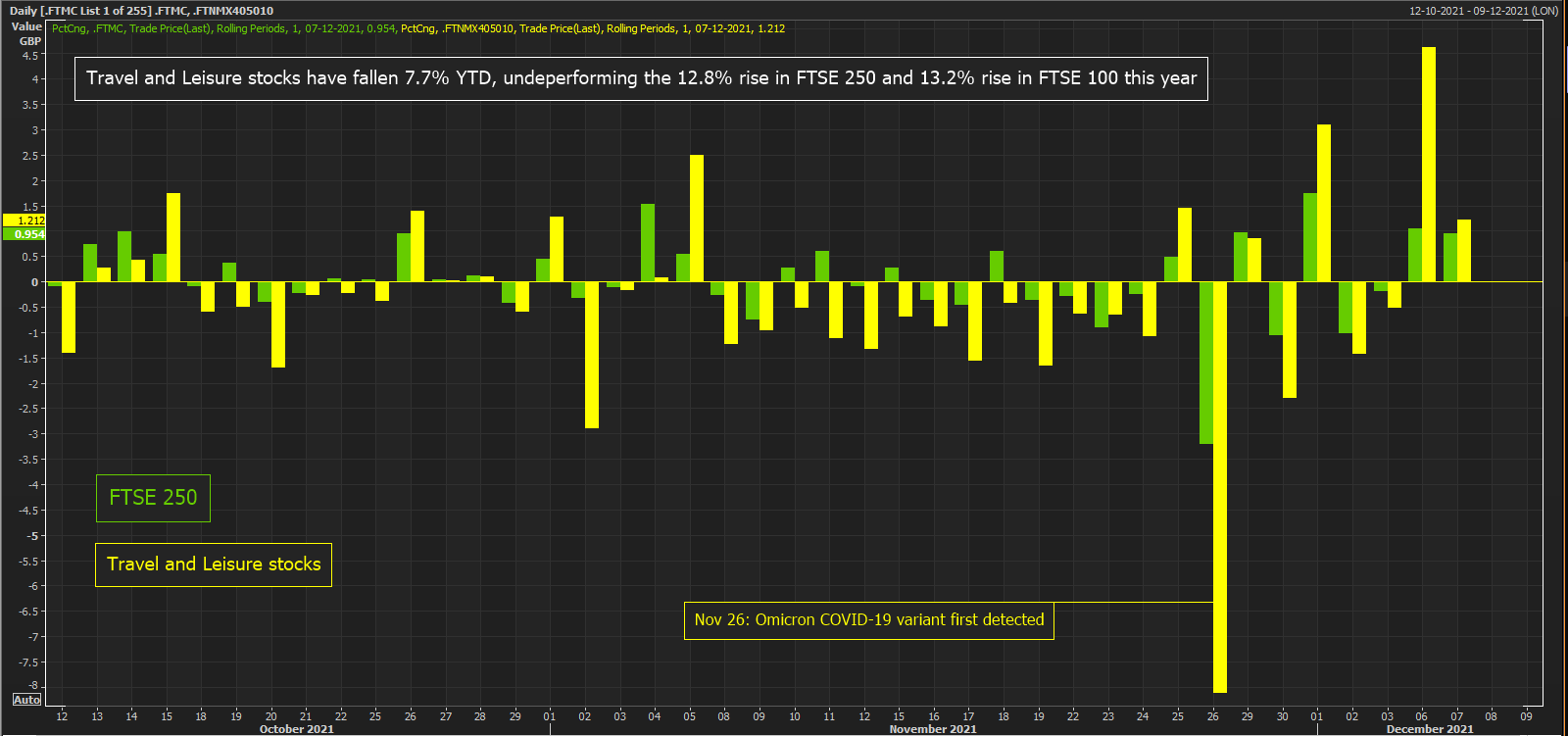Image resolution: width=1568 pixels, height=736 pixels.
Task: Click the green bar on Nov 26
Action: 1206,363
